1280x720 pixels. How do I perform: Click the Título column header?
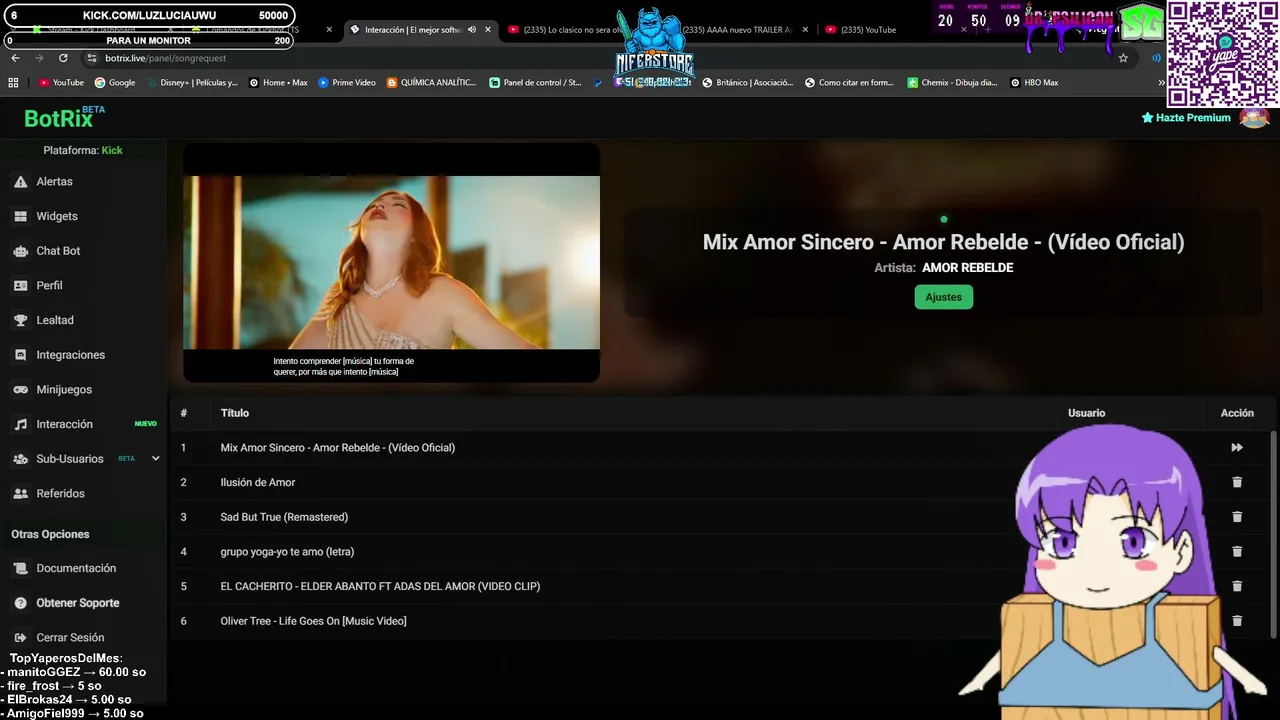pos(235,413)
